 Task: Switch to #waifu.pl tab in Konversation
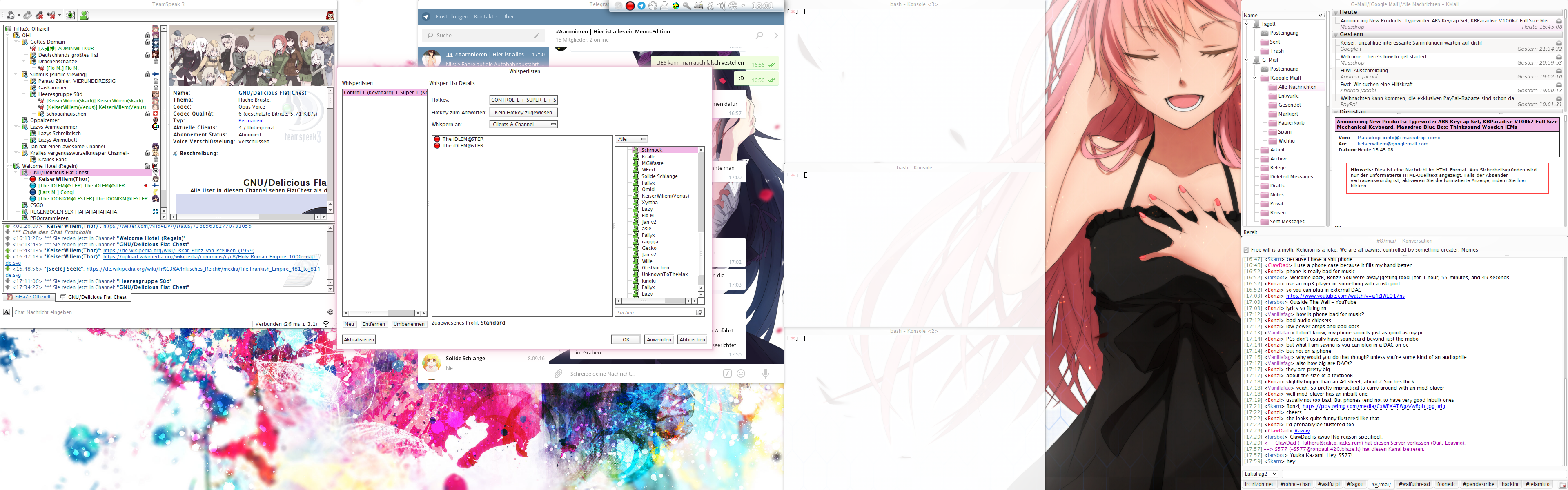[1329, 485]
